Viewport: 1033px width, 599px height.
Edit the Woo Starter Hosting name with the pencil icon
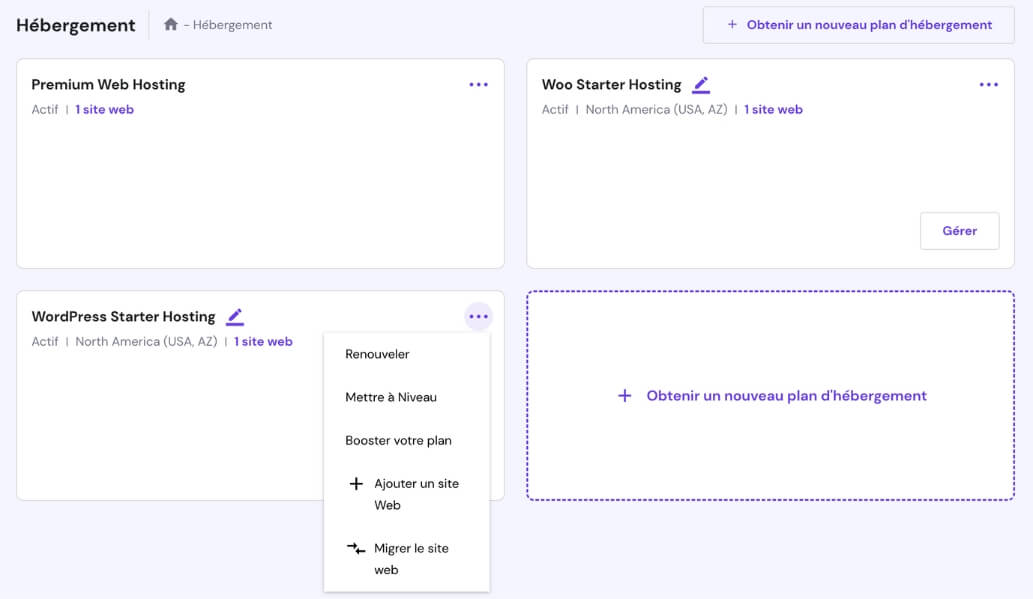[x=701, y=85]
